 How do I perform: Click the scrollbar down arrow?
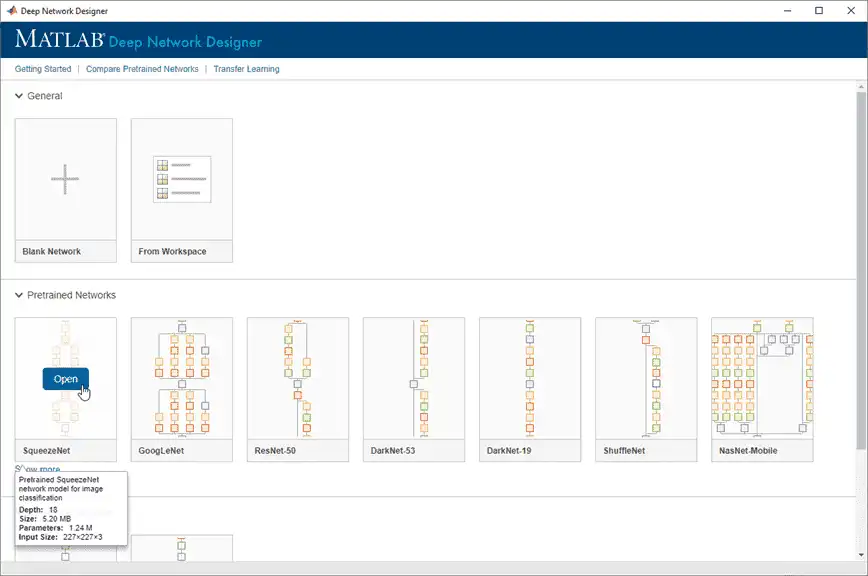point(861,555)
